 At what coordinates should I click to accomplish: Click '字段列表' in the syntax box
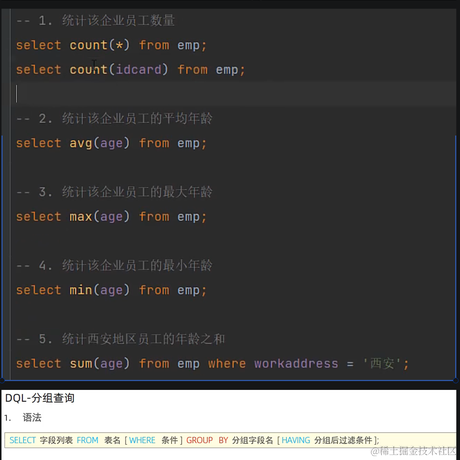pos(56,440)
